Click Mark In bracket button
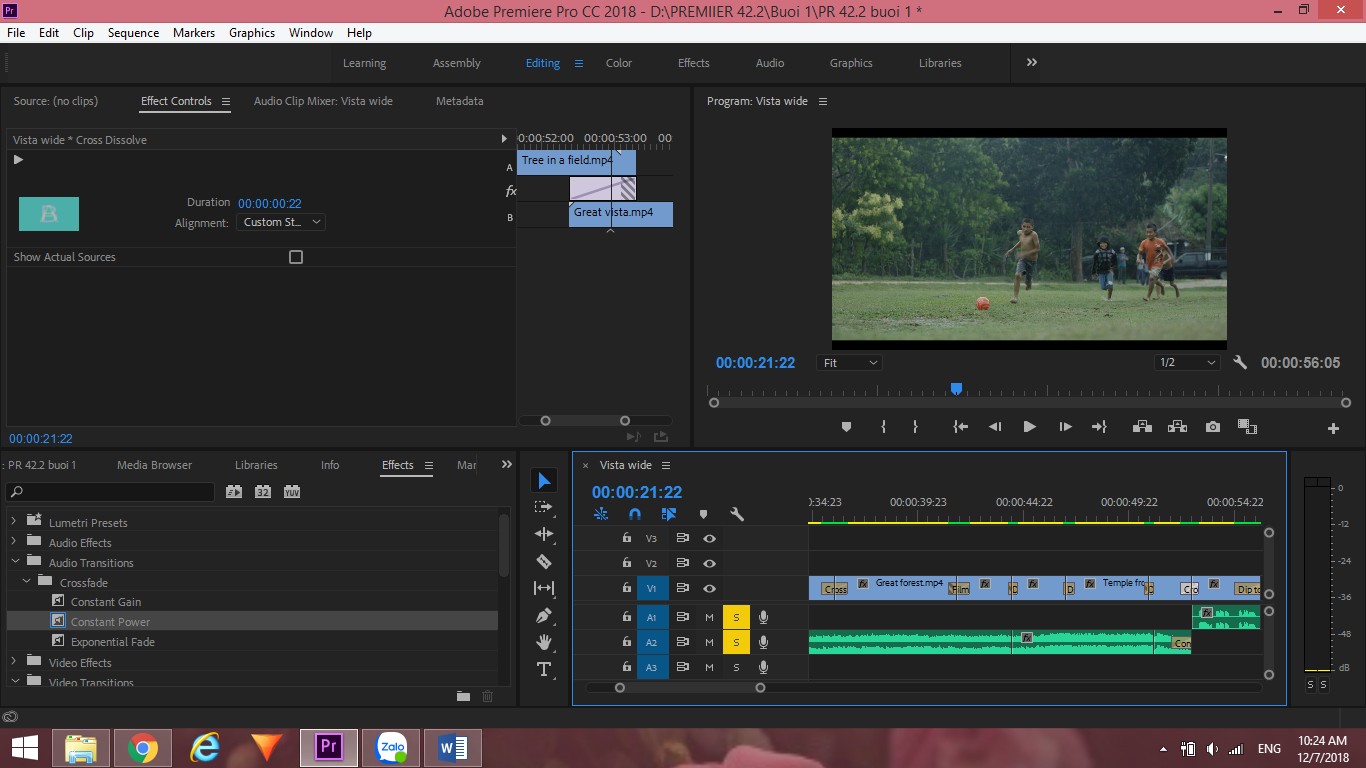The image size is (1366, 768). coord(883,427)
